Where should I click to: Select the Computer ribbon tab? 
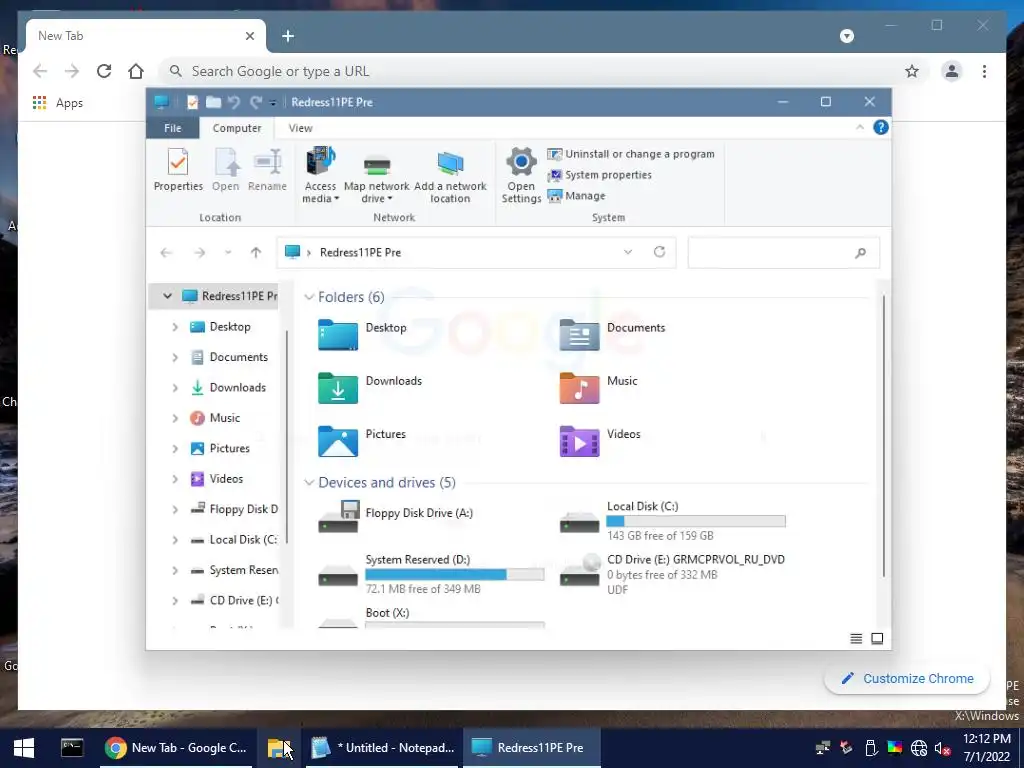tap(236, 128)
